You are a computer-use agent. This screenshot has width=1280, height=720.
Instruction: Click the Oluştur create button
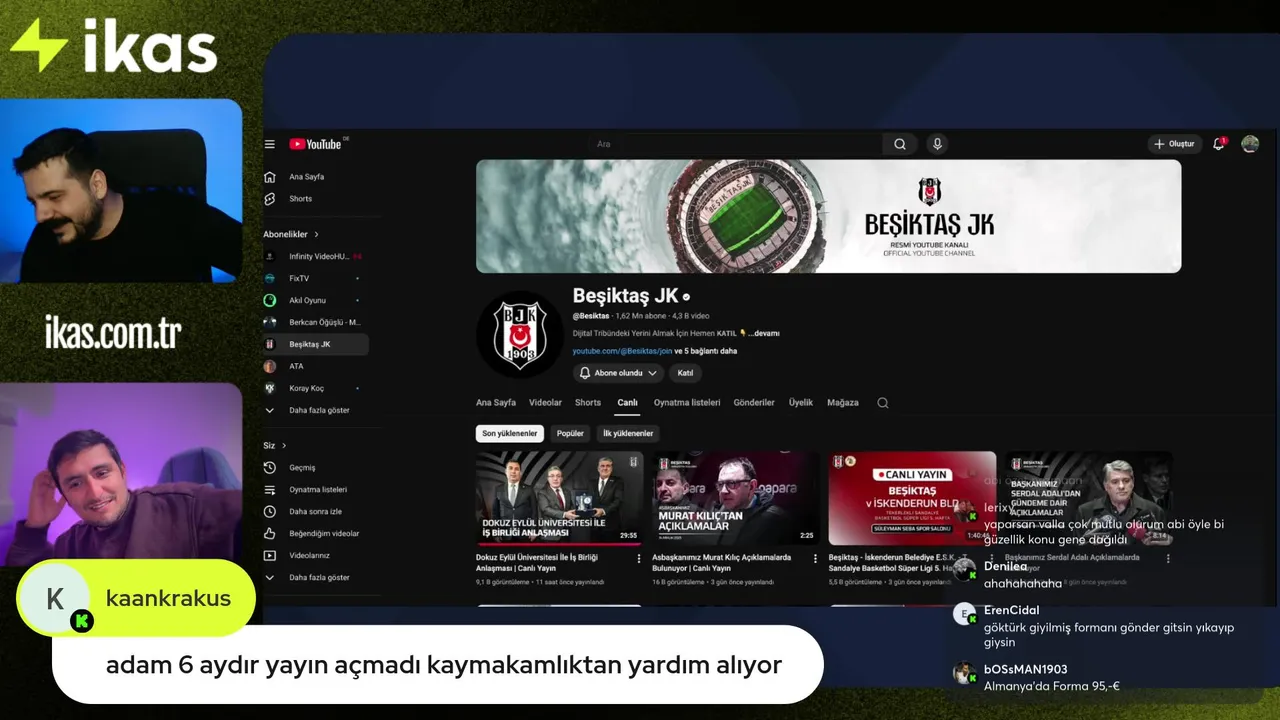tap(1175, 144)
